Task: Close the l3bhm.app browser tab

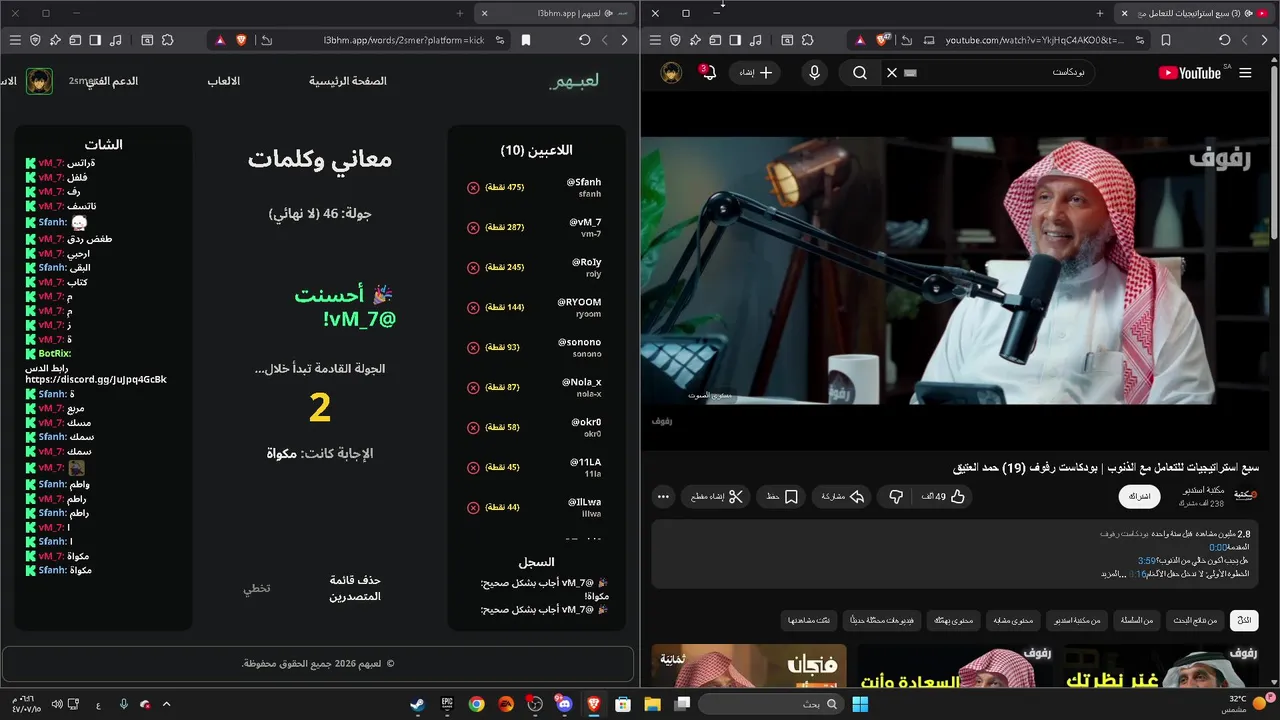Action: tap(484, 13)
